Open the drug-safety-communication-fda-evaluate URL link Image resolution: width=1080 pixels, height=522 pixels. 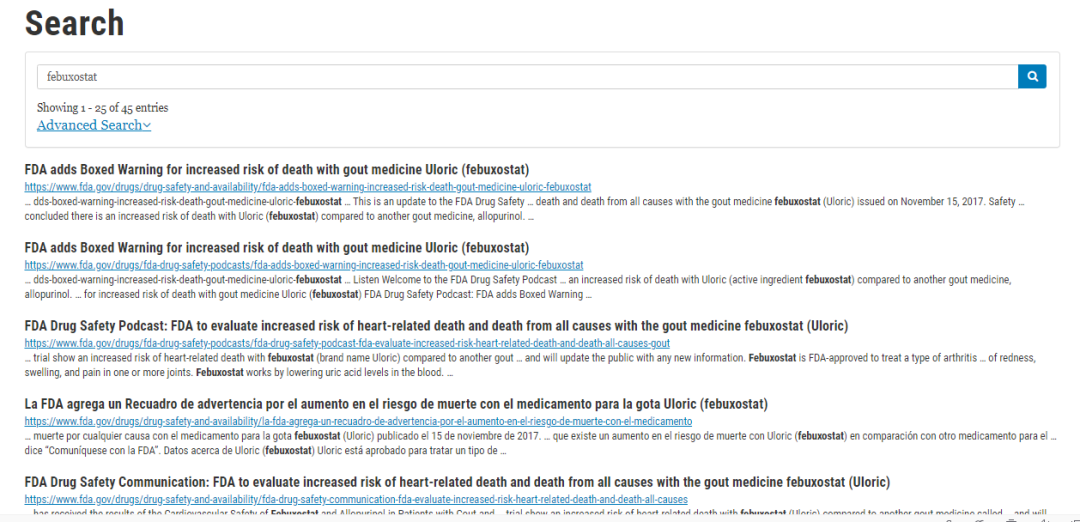(356, 499)
